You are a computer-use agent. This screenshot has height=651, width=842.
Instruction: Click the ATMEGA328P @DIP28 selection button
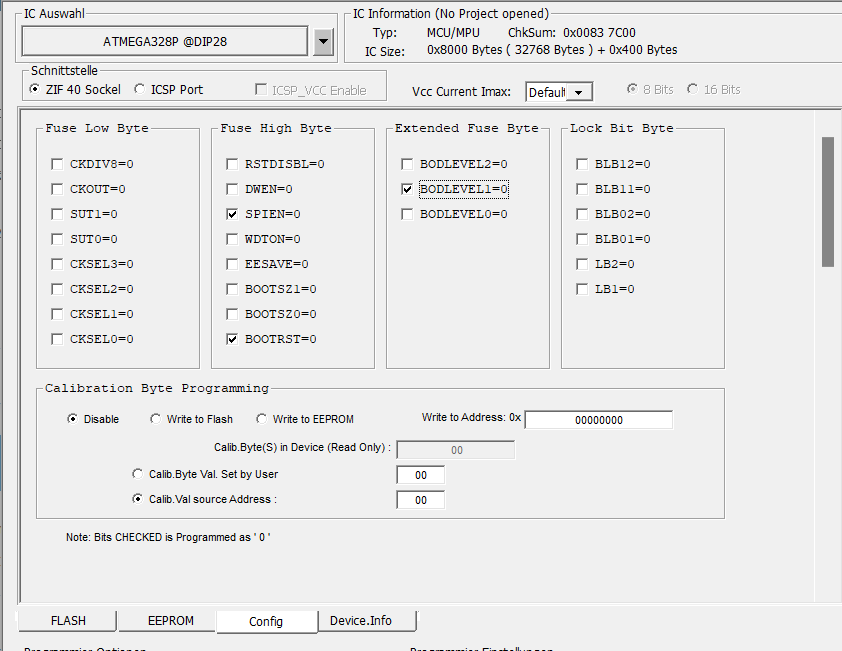(x=165, y=41)
